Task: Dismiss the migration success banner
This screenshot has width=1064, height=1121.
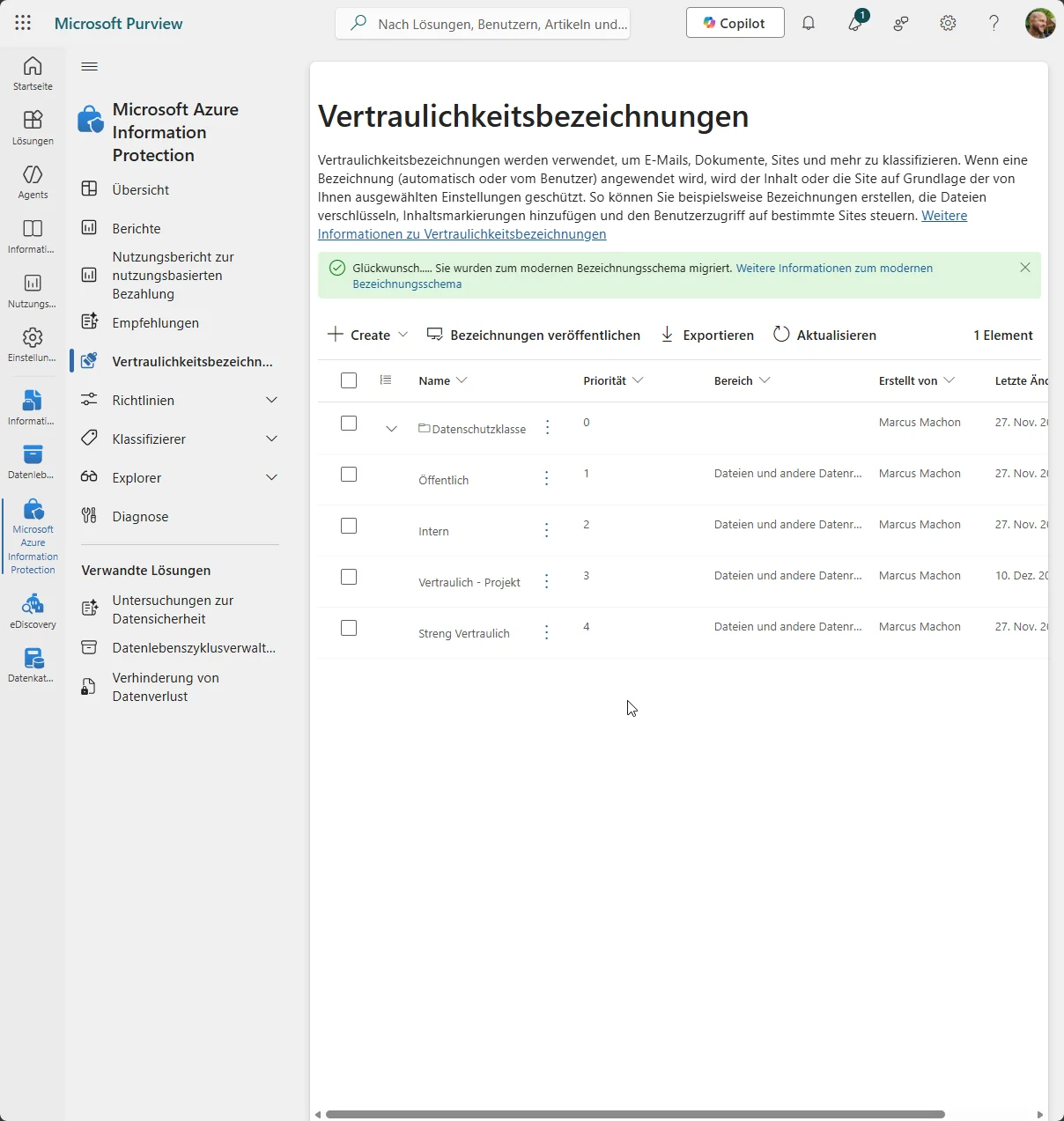Action: point(1025,268)
